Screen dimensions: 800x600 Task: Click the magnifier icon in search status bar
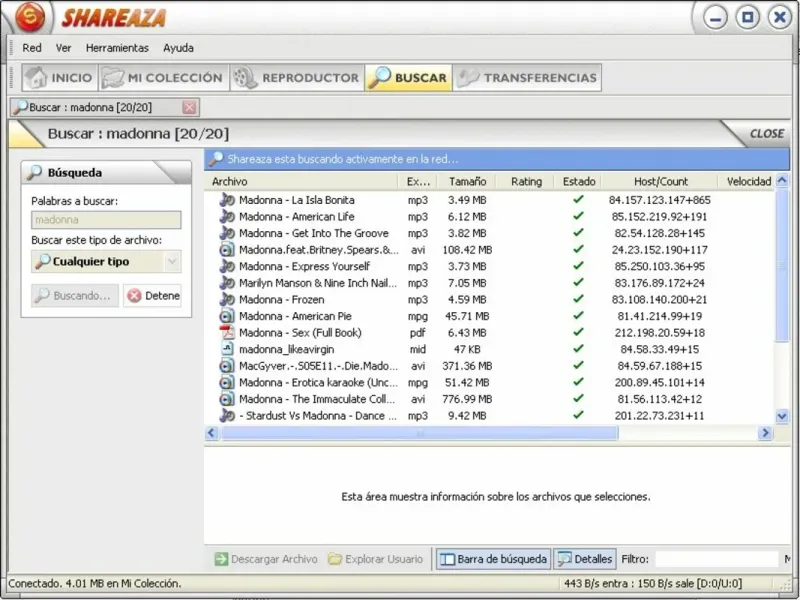click(x=216, y=159)
